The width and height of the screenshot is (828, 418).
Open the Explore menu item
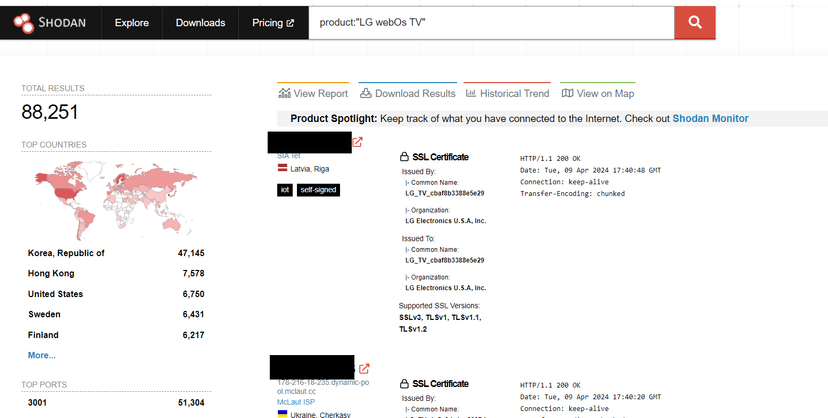coord(131,23)
